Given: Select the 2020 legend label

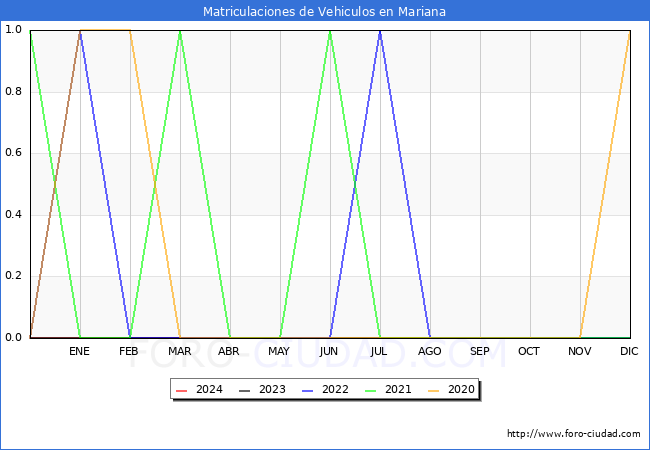Looking at the screenshot, I should (461, 390).
